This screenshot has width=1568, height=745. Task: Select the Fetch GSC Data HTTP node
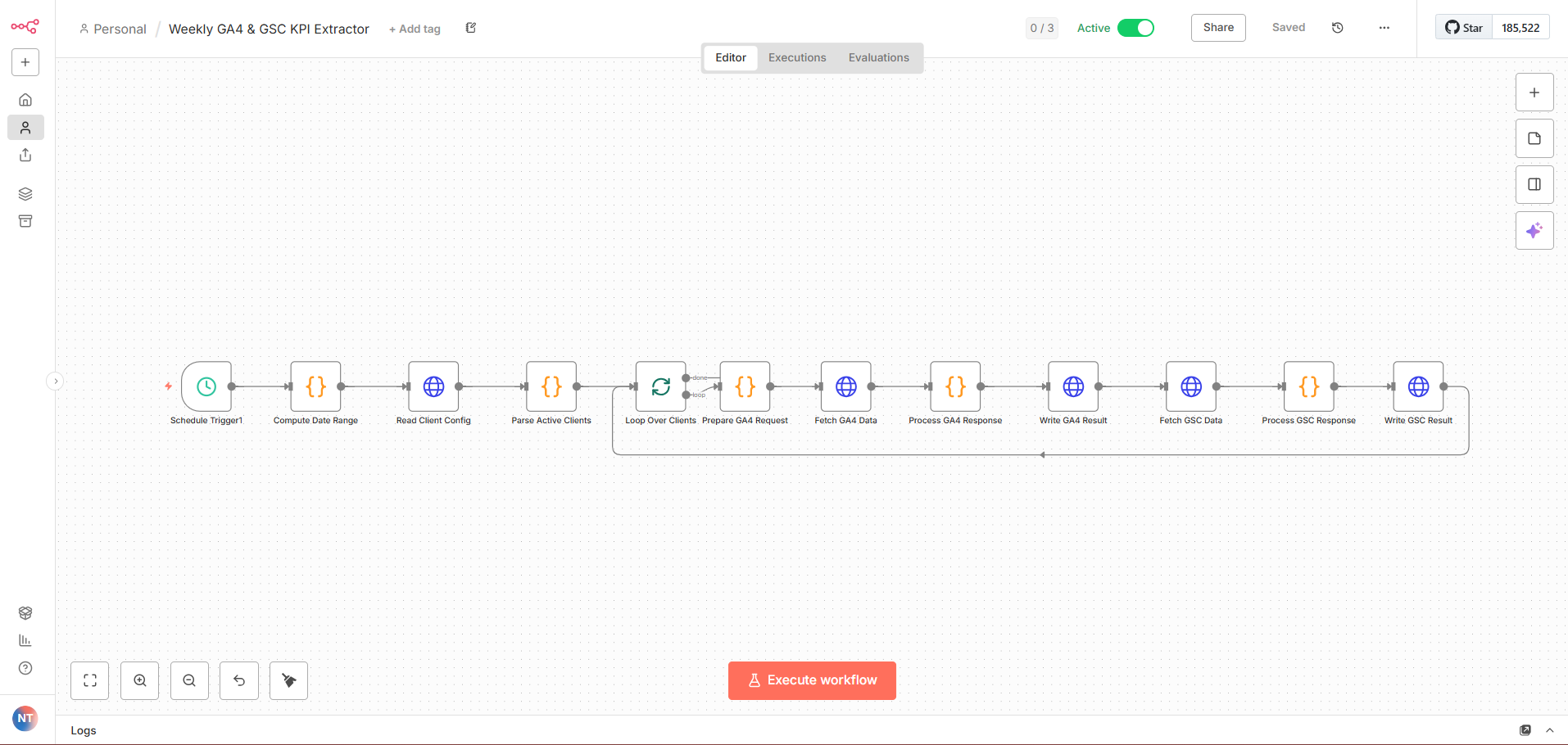[1191, 386]
